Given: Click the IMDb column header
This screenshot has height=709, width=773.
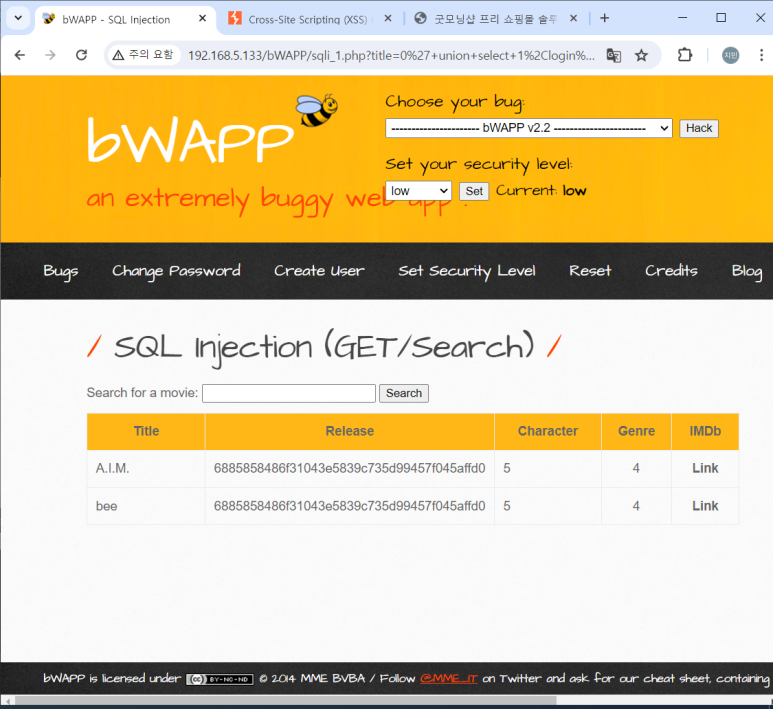Looking at the screenshot, I should 705,431.
